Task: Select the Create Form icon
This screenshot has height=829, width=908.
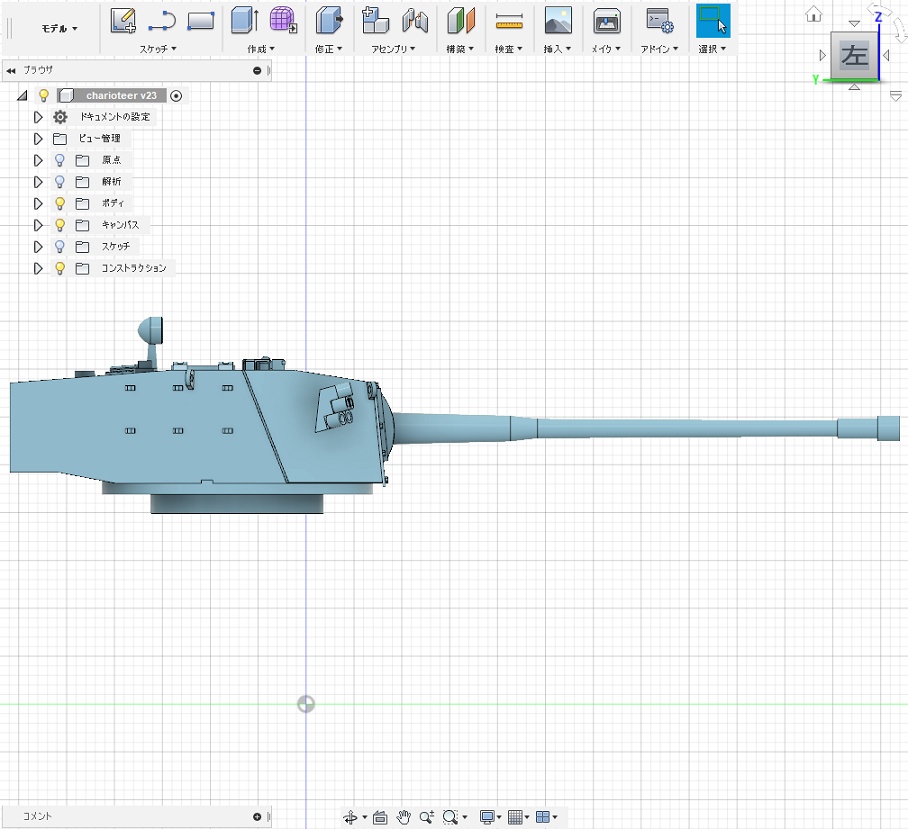Action: click(283, 20)
